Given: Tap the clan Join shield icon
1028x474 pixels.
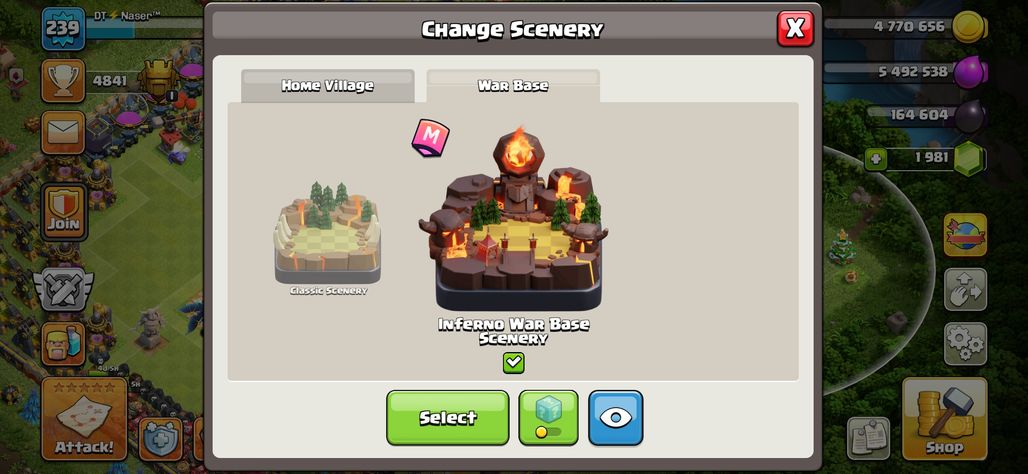Looking at the screenshot, I should (x=64, y=210).
